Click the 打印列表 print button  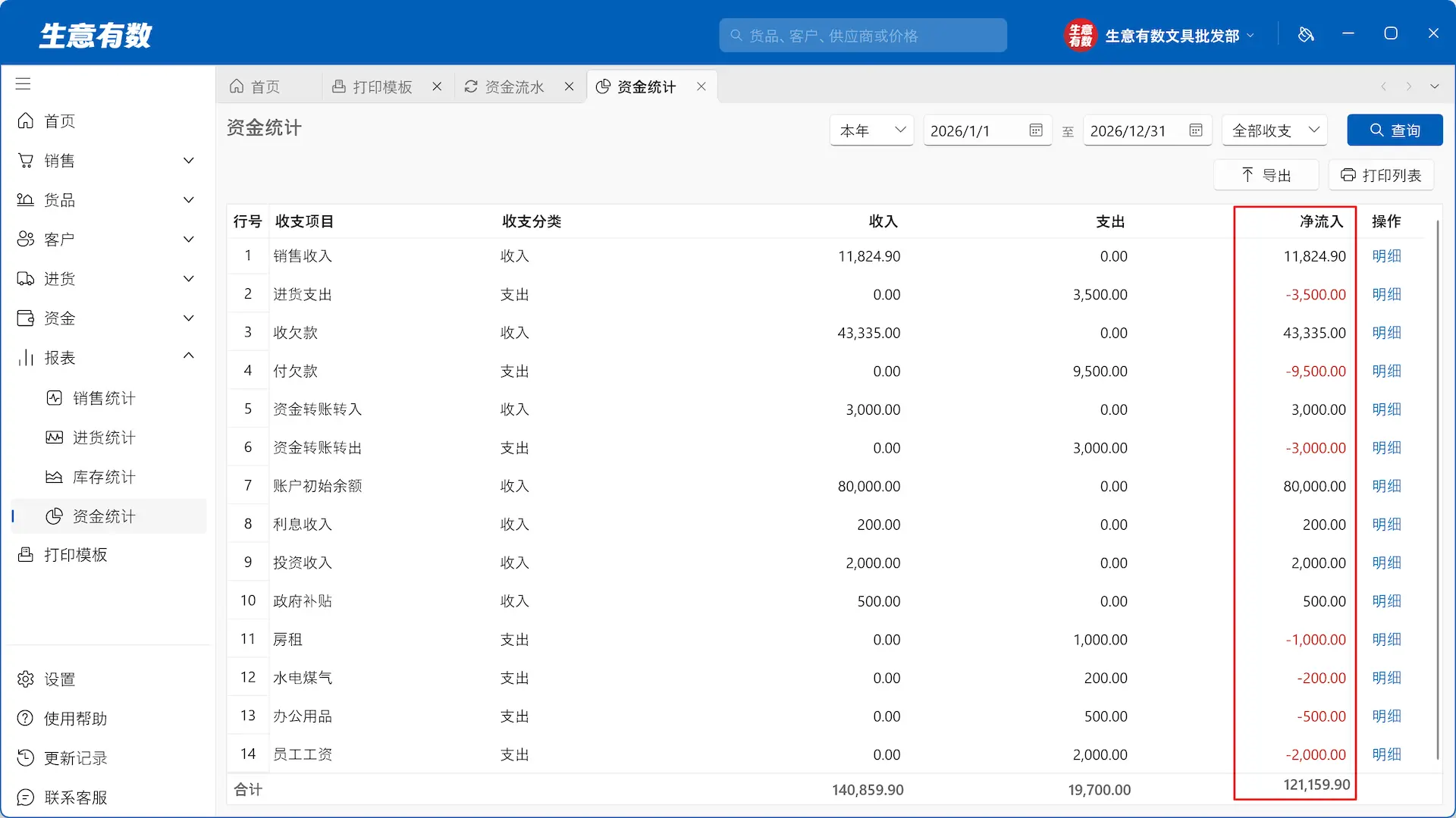(1381, 175)
